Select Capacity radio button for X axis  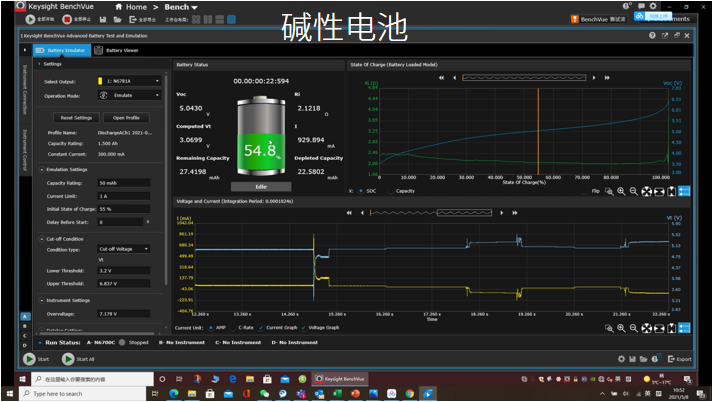click(391, 191)
